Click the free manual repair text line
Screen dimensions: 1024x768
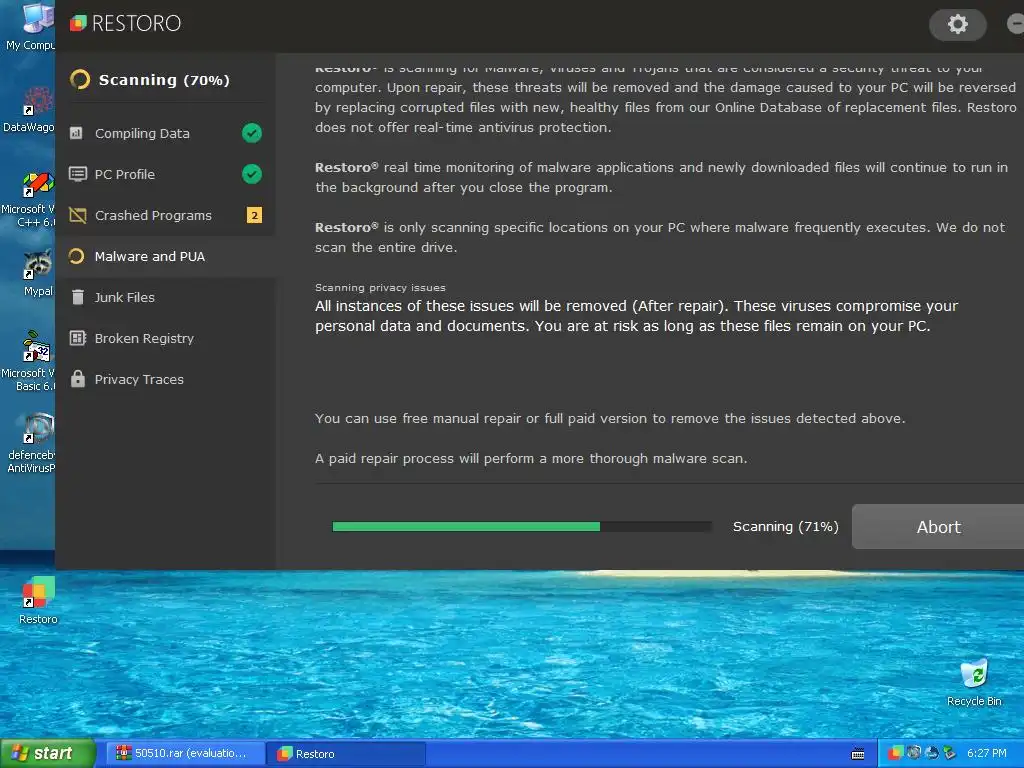[610, 418]
